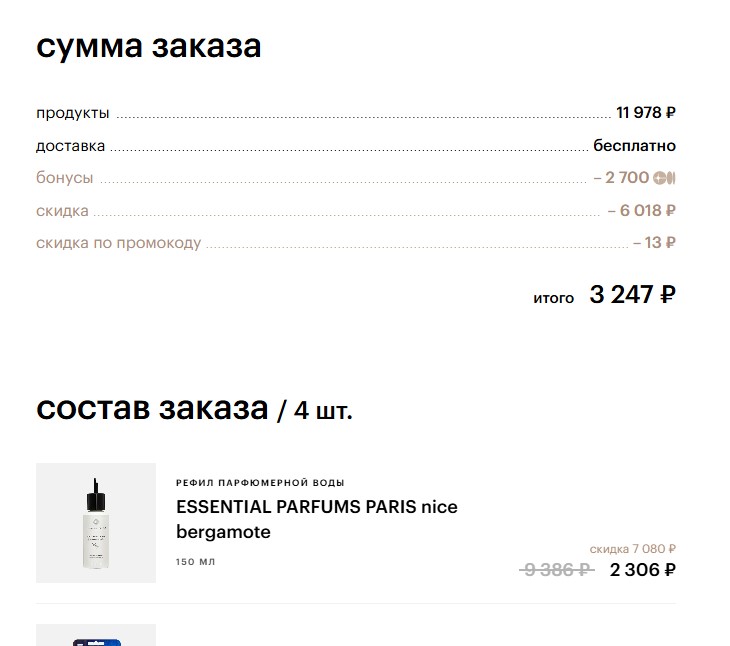The height and width of the screenshot is (646, 730).
Task: Click the discount amount – 6 018 ₽
Action: [641, 211]
